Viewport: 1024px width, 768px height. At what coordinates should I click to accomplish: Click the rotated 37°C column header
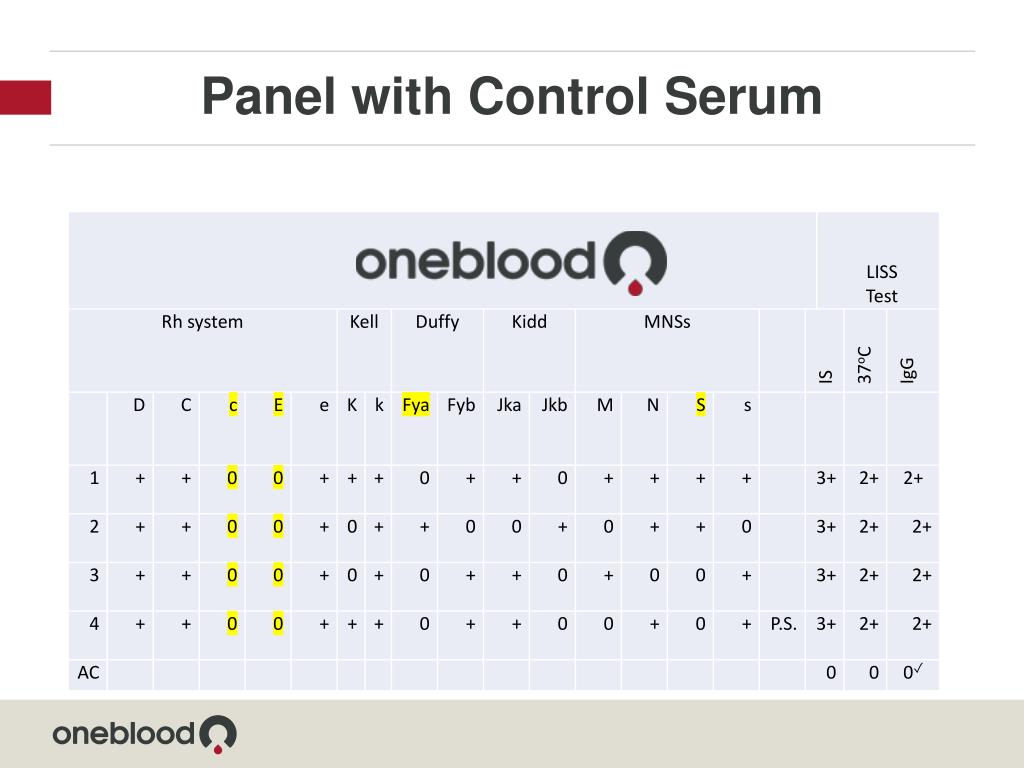[x=865, y=364]
